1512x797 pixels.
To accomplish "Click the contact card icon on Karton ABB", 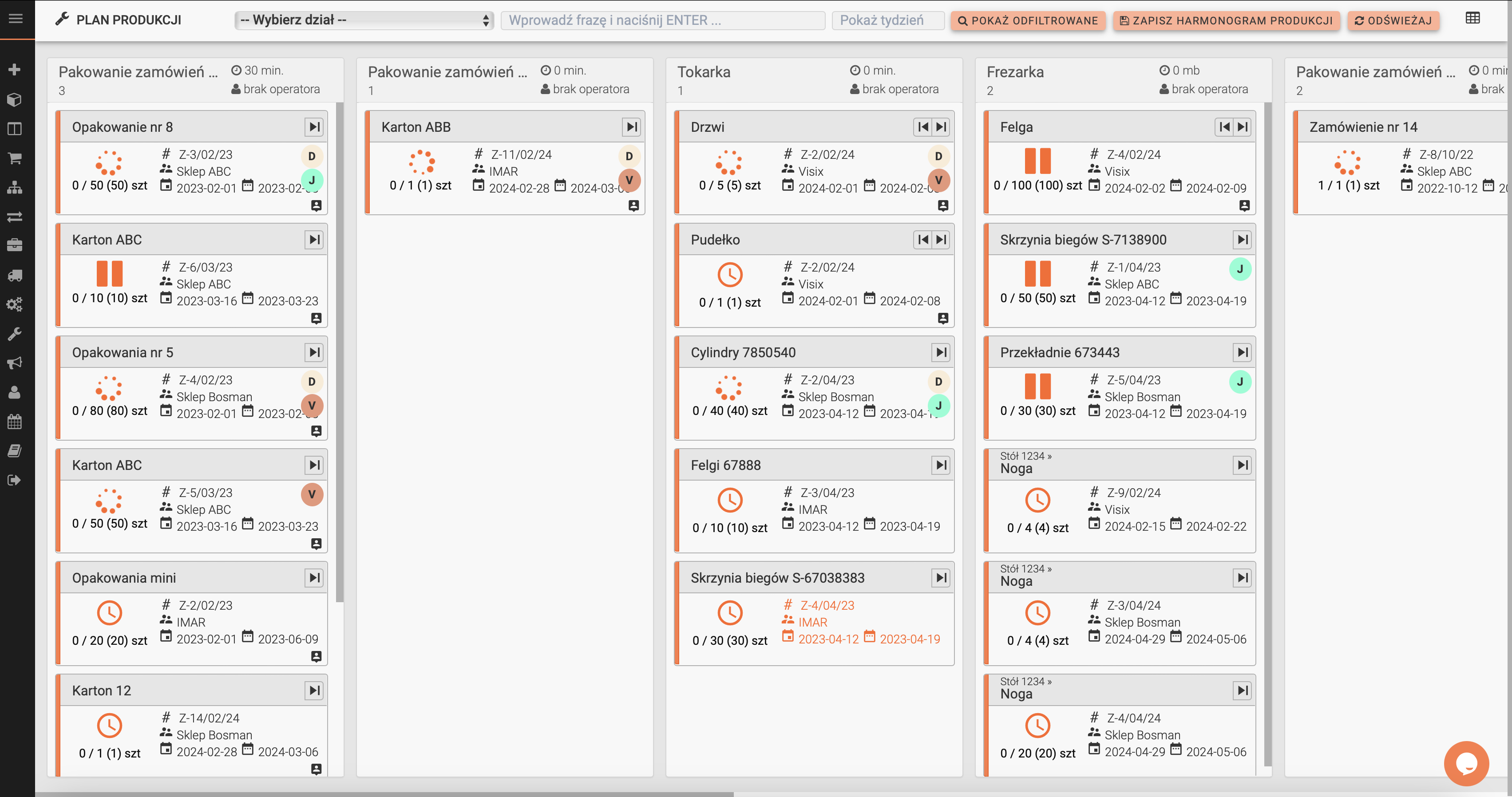I will pos(633,205).
